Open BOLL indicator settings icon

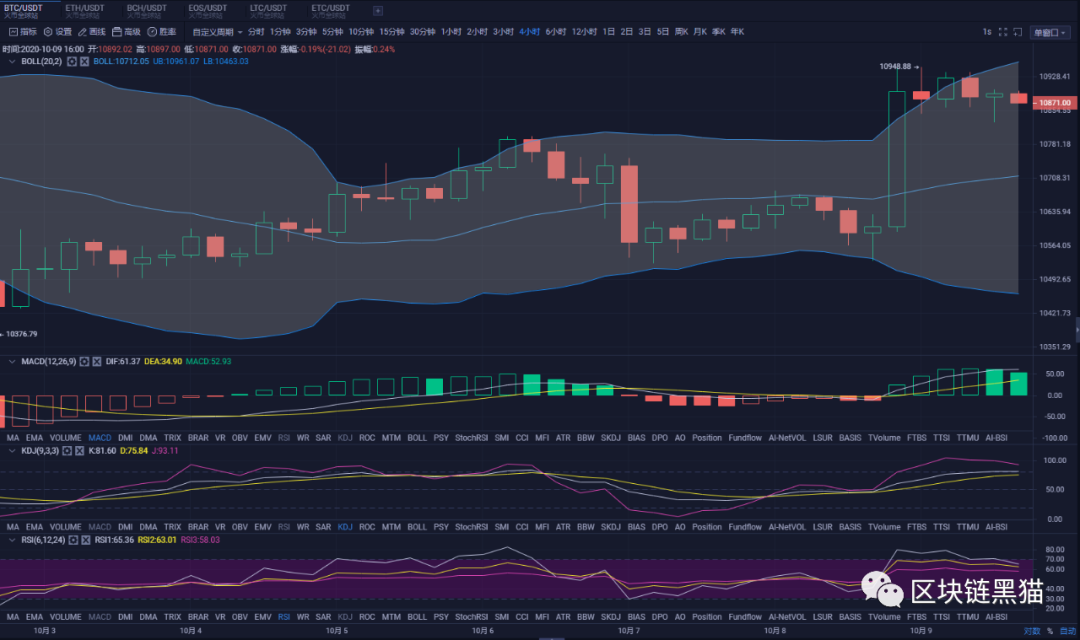tap(72, 61)
